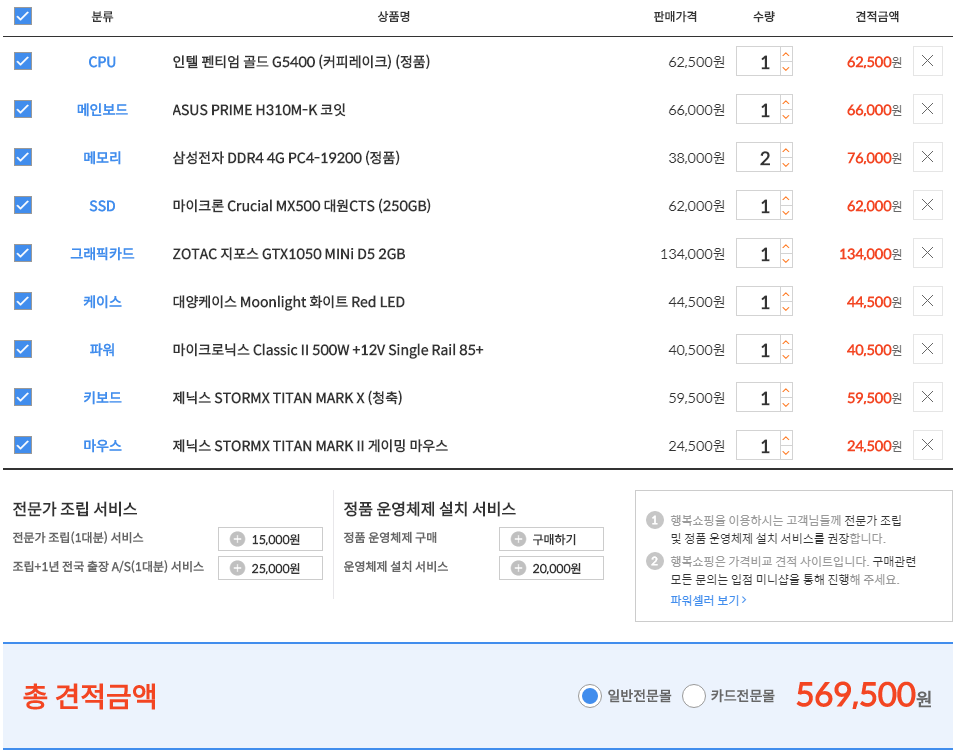Click product name 제닉스 STORMX TITAN MARK X
This screenshot has width=957, height=750.
click(x=287, y=397)
